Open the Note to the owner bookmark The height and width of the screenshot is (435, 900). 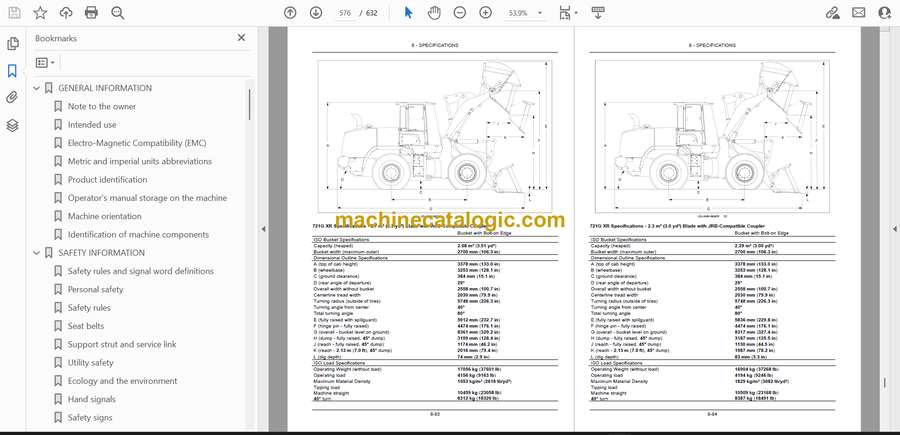(102, 107)
